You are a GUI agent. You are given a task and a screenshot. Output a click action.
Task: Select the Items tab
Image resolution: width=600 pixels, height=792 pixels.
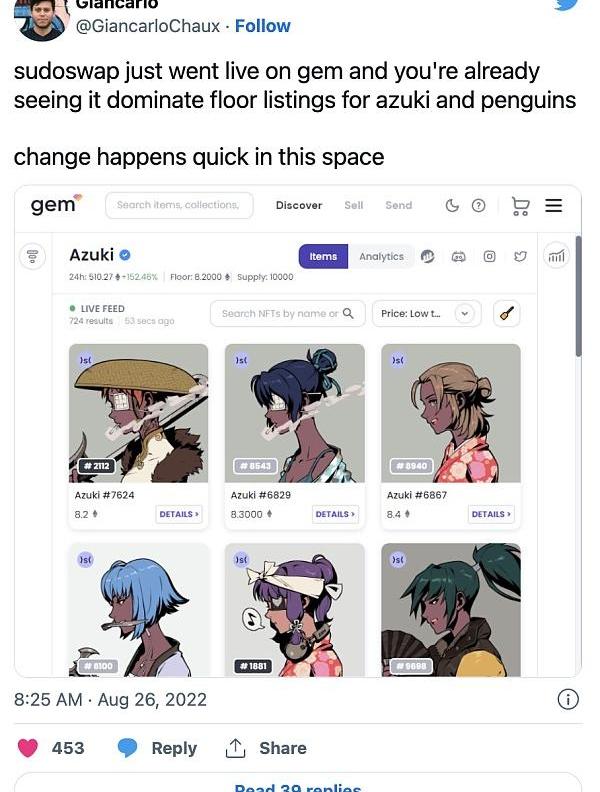point(323,257)
